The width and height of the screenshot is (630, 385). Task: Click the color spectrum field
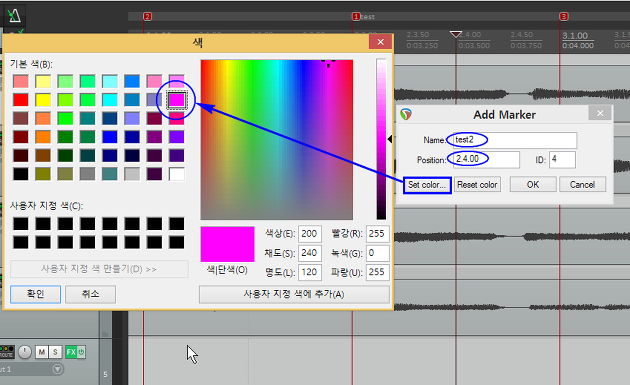pos(277,139)
